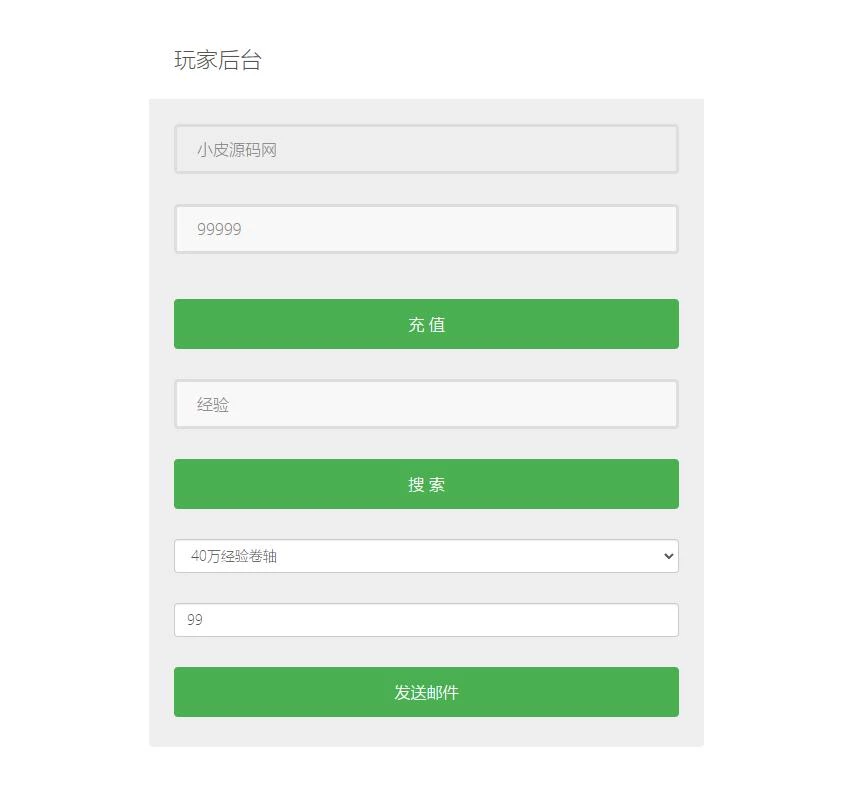Click the 玩家后台 page heading

[218, 60]
